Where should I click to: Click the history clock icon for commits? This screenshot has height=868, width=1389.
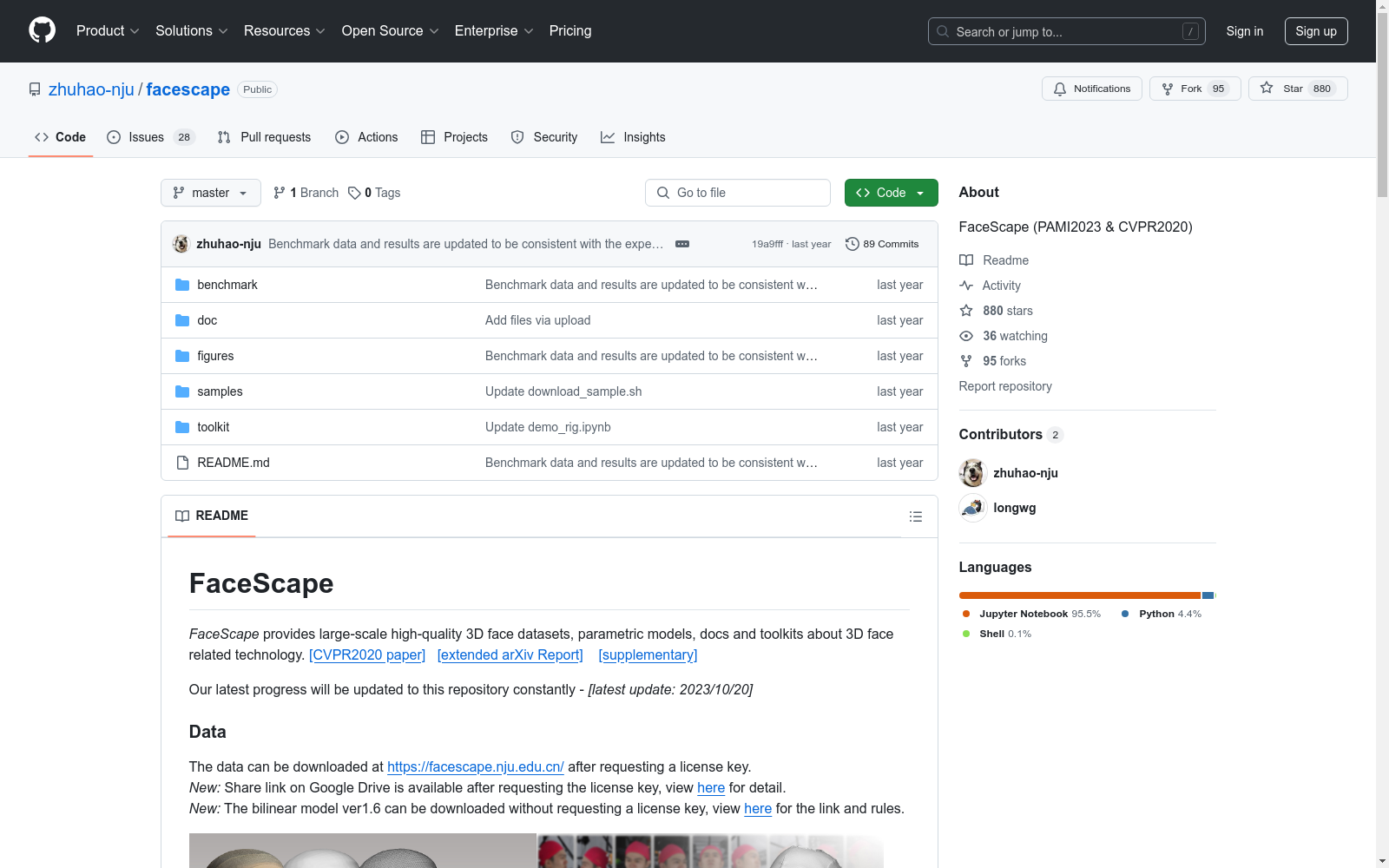[x=852, y=244]
